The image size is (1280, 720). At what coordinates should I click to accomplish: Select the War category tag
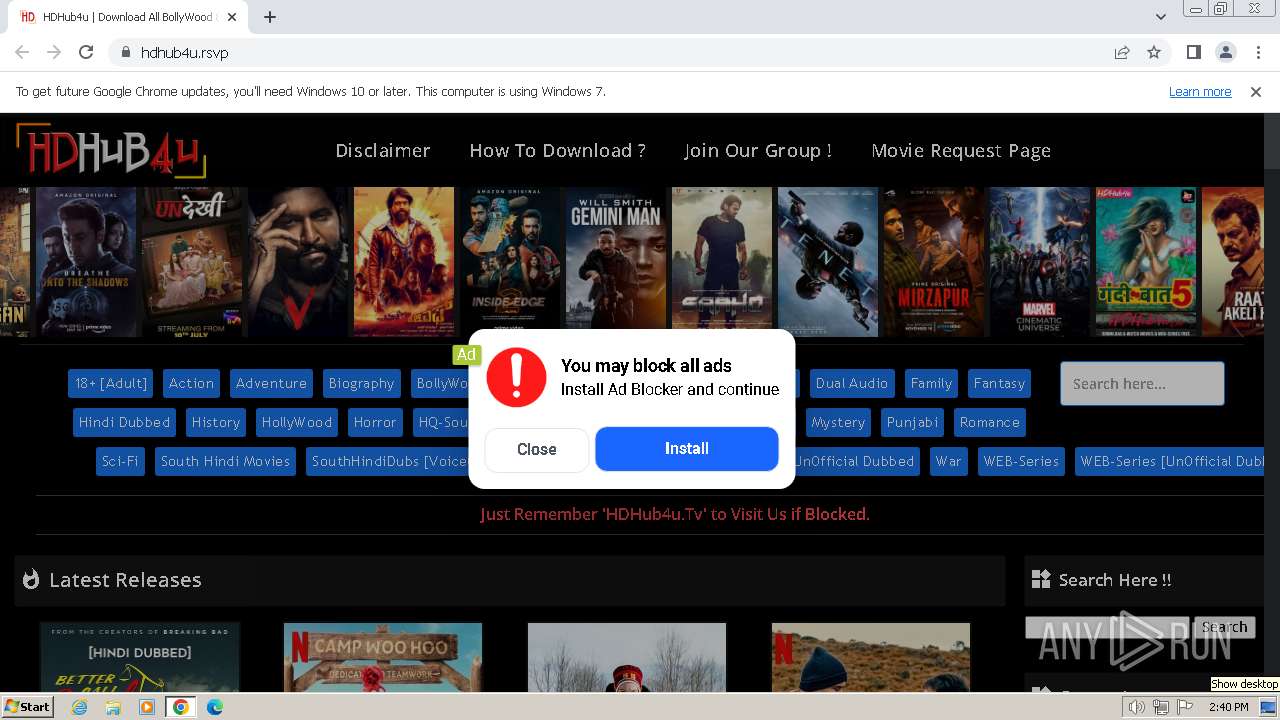948,461
